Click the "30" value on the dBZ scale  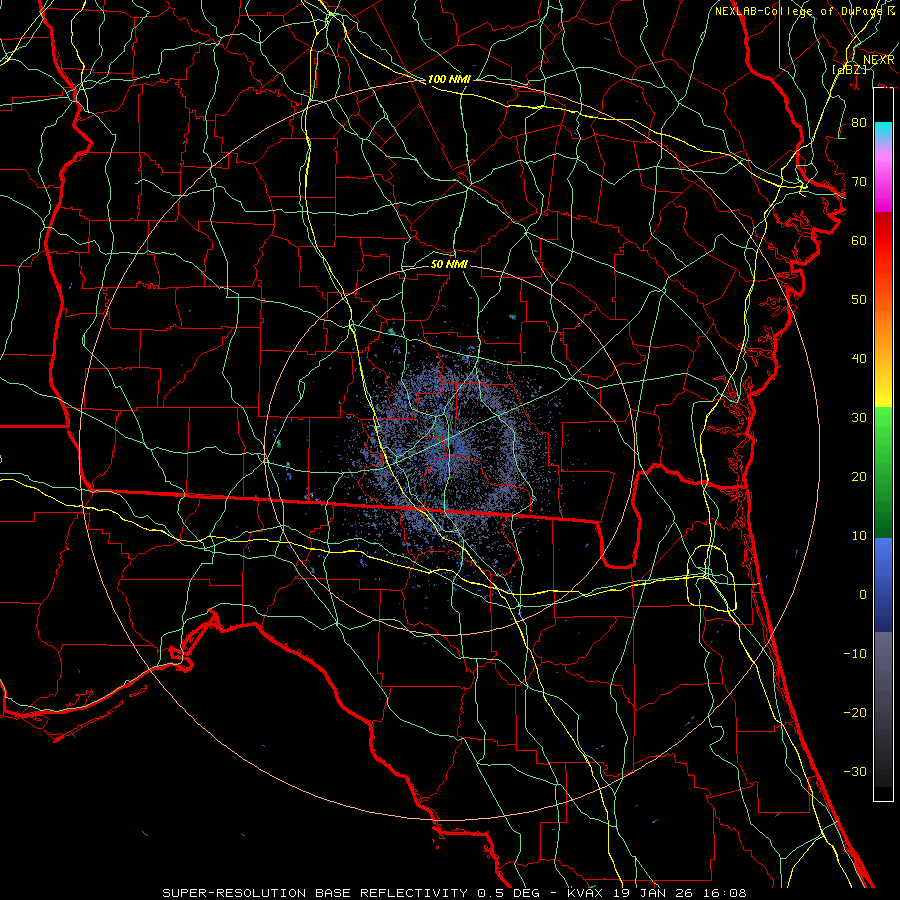pos(859,418)
